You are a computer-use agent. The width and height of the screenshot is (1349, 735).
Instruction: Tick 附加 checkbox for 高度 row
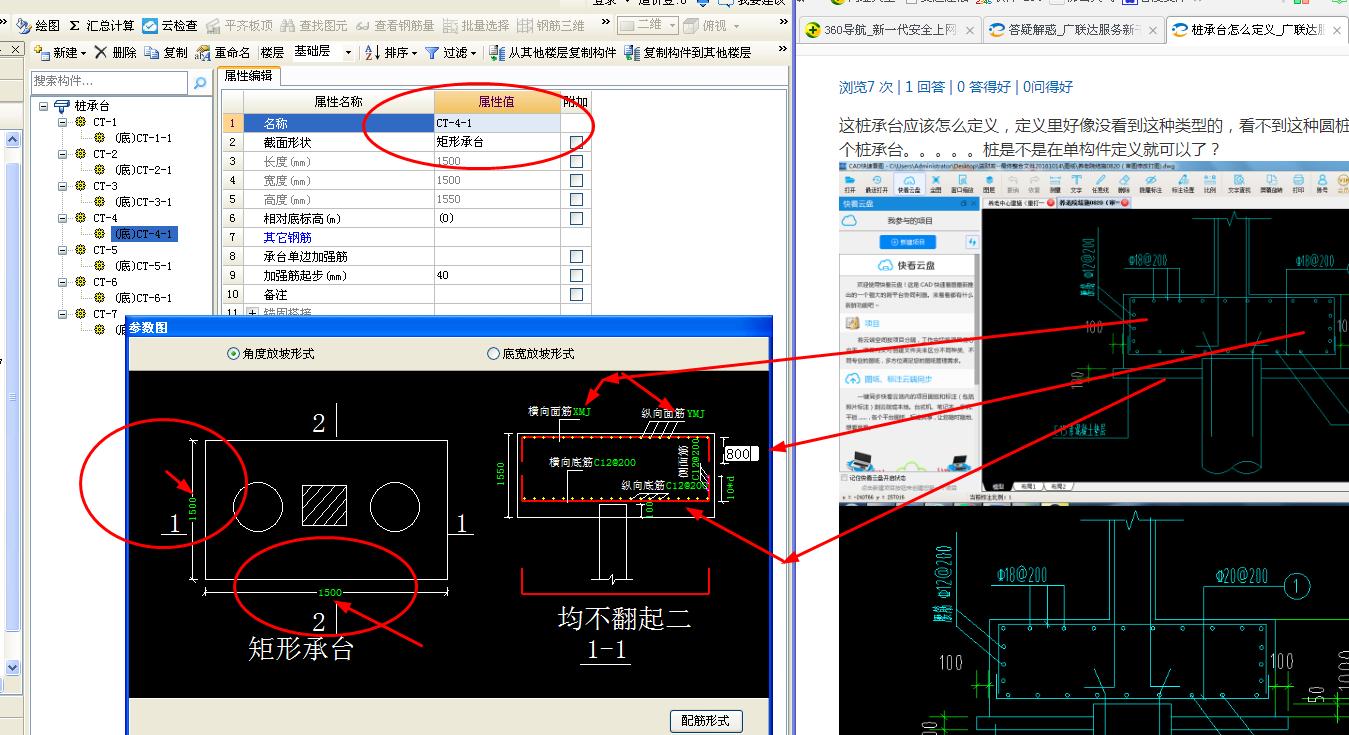coord(576,200)
